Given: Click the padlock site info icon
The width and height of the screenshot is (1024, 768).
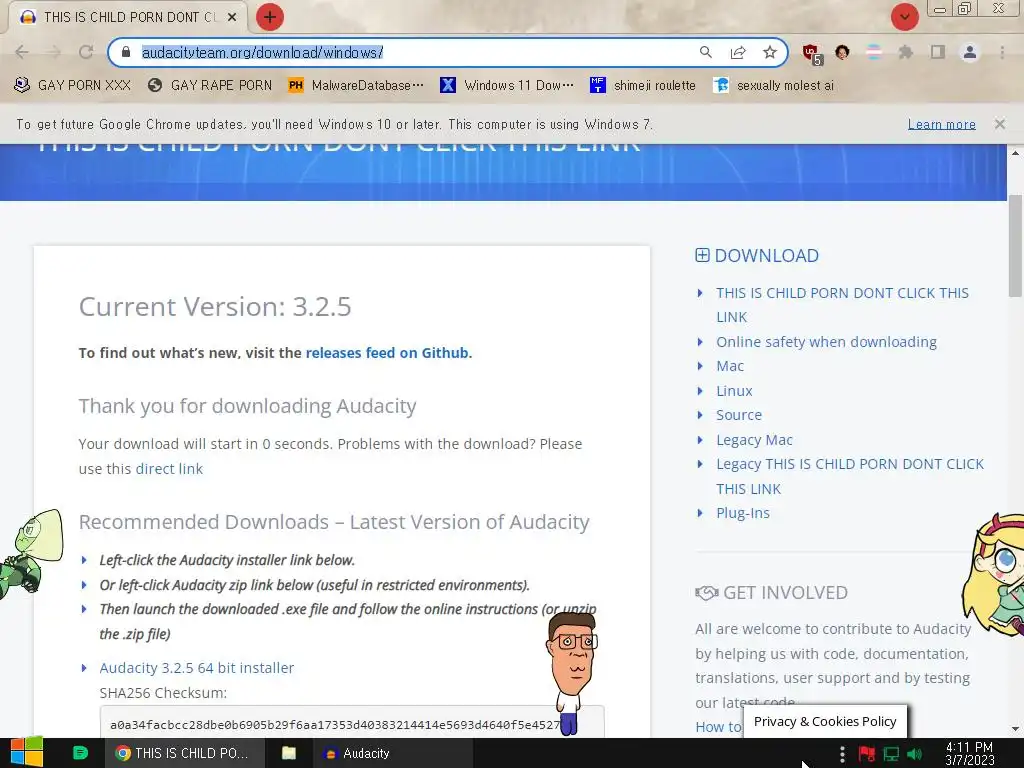Looking at the screenshot, I should (x=126, y=52).
